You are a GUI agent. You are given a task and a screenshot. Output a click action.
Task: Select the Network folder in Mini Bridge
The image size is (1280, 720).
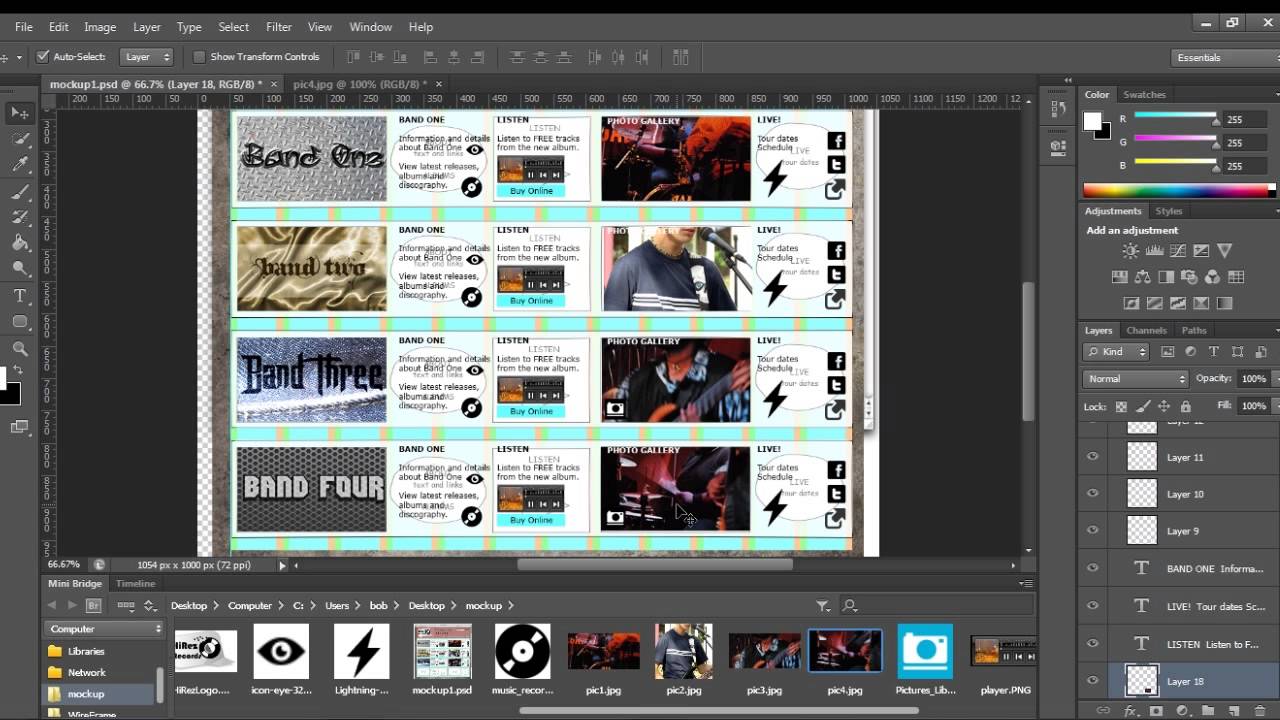tap(86, 672)
